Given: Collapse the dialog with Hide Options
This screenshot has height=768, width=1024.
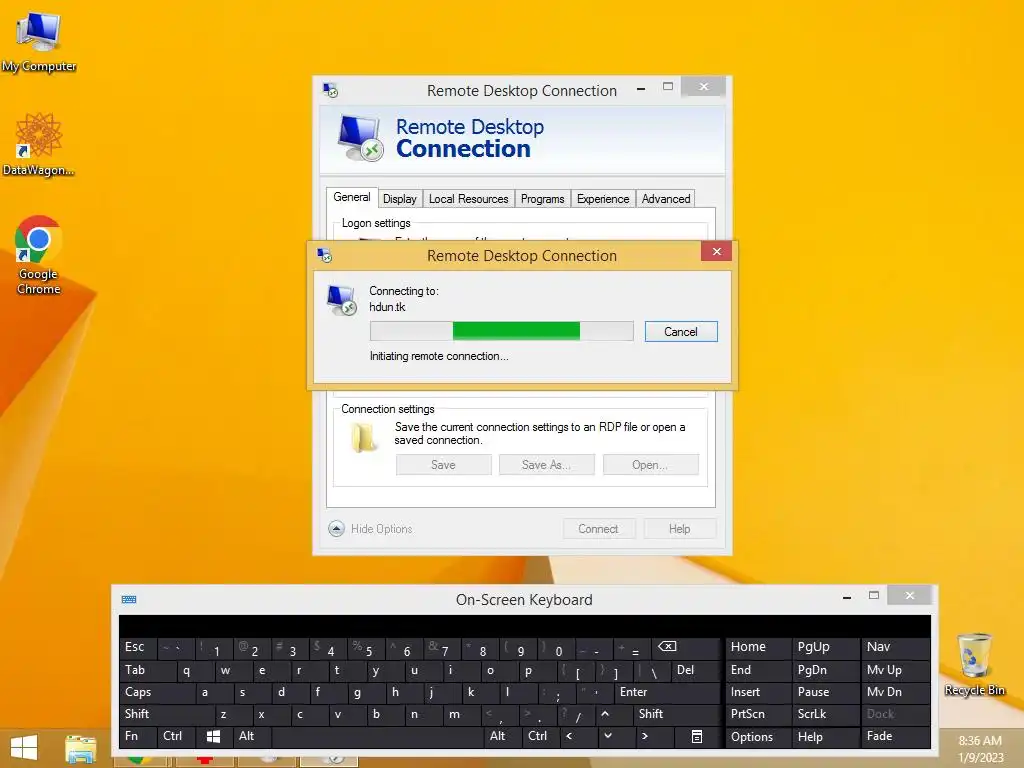Looking at the screenshot, I should click(370, 529).
